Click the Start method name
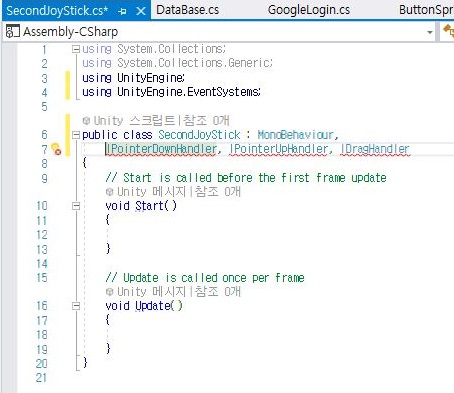The width and height of the screenshot is (454, 393). pos(150,206)
